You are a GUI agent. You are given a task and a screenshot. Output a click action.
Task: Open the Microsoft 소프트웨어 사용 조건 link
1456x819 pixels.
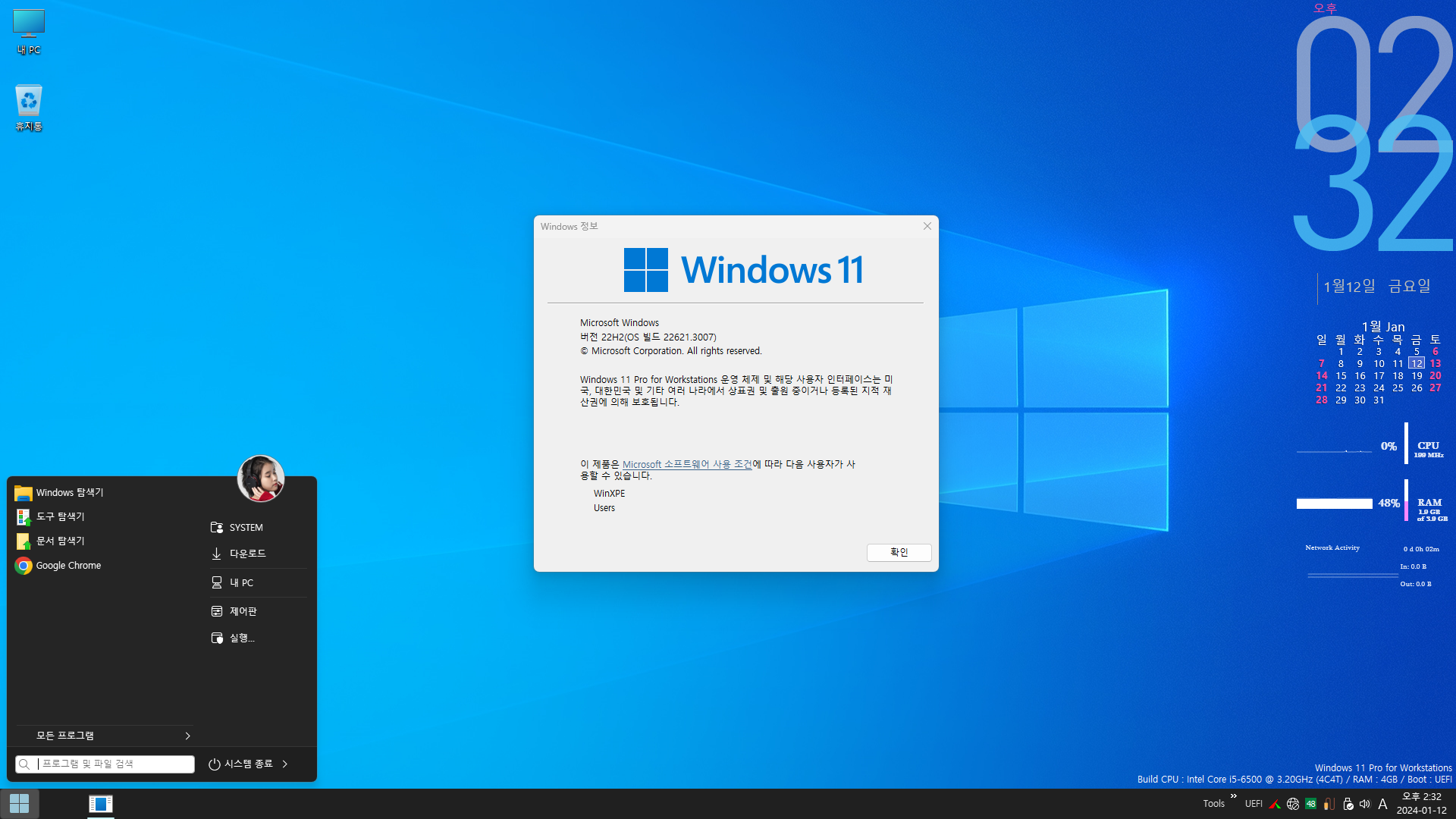point(687,464)
